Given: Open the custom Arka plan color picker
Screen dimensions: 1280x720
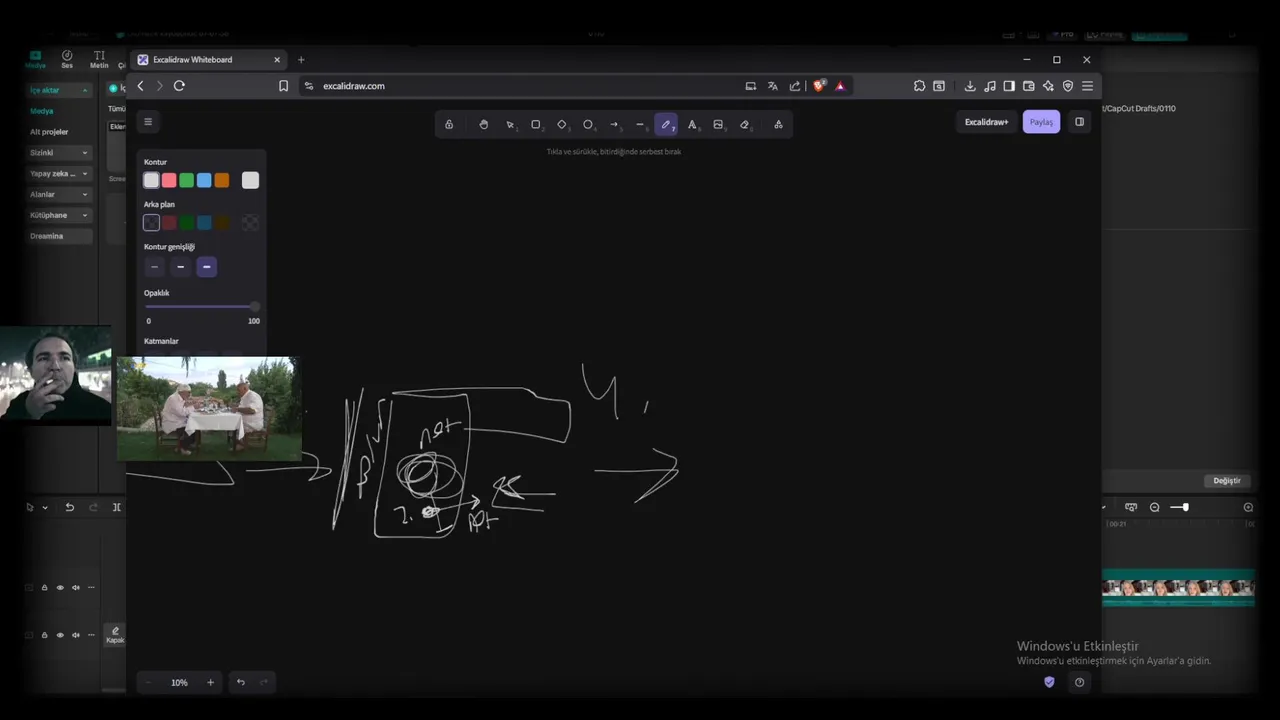Looking at the screenshot, I should [x=250, y=223].
